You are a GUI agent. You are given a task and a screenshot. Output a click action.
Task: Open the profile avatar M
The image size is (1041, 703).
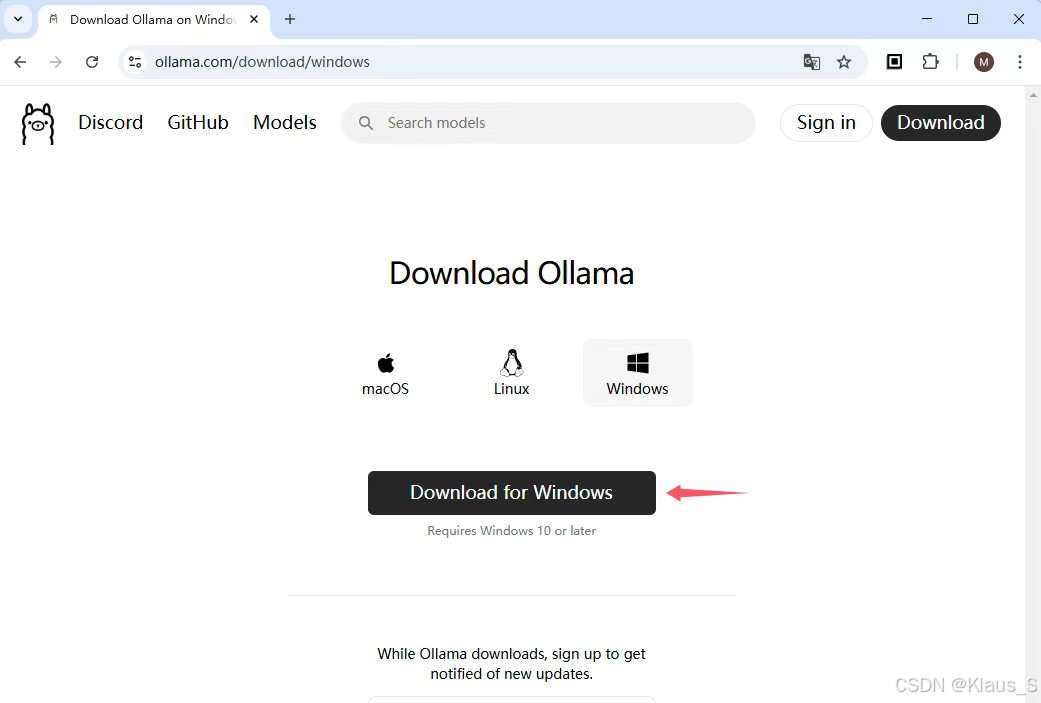coord(984,62)
